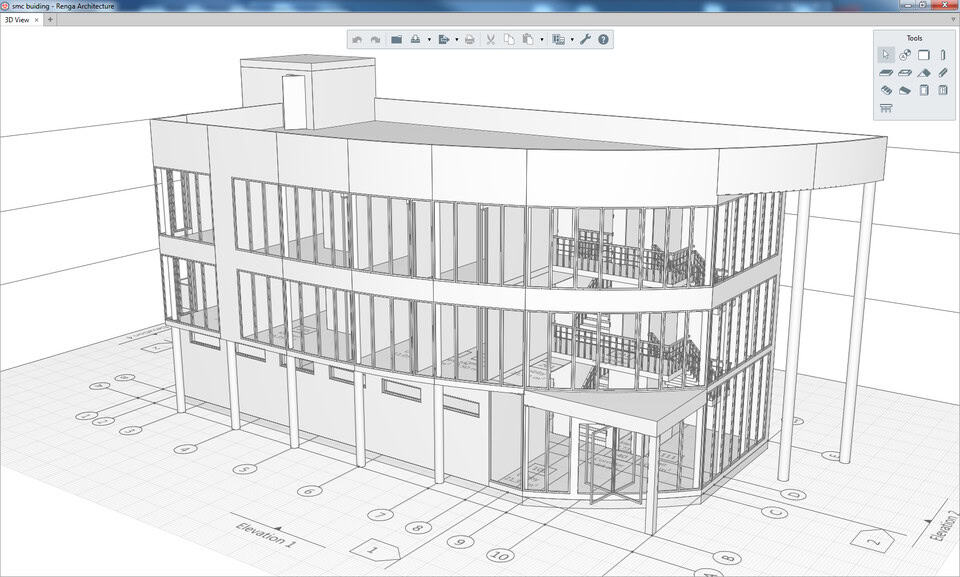Image resolution: width=960 pixels, height=577 pixels.
Task: Select the Roof tool
Action: pos(924,73)
